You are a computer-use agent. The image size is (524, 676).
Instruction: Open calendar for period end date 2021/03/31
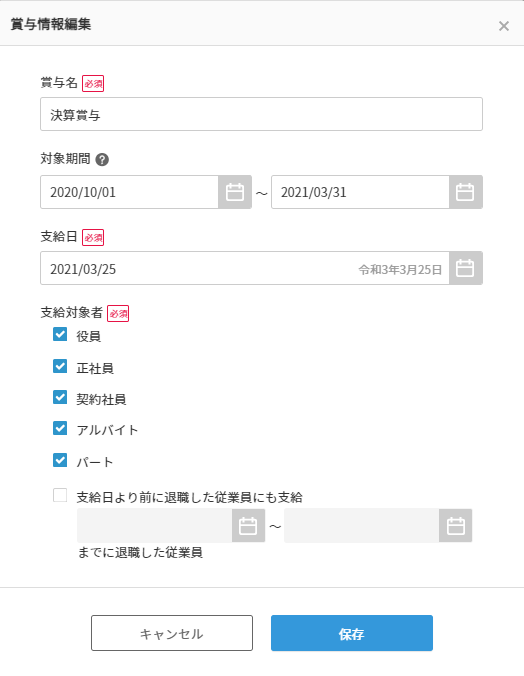[465, 192]
